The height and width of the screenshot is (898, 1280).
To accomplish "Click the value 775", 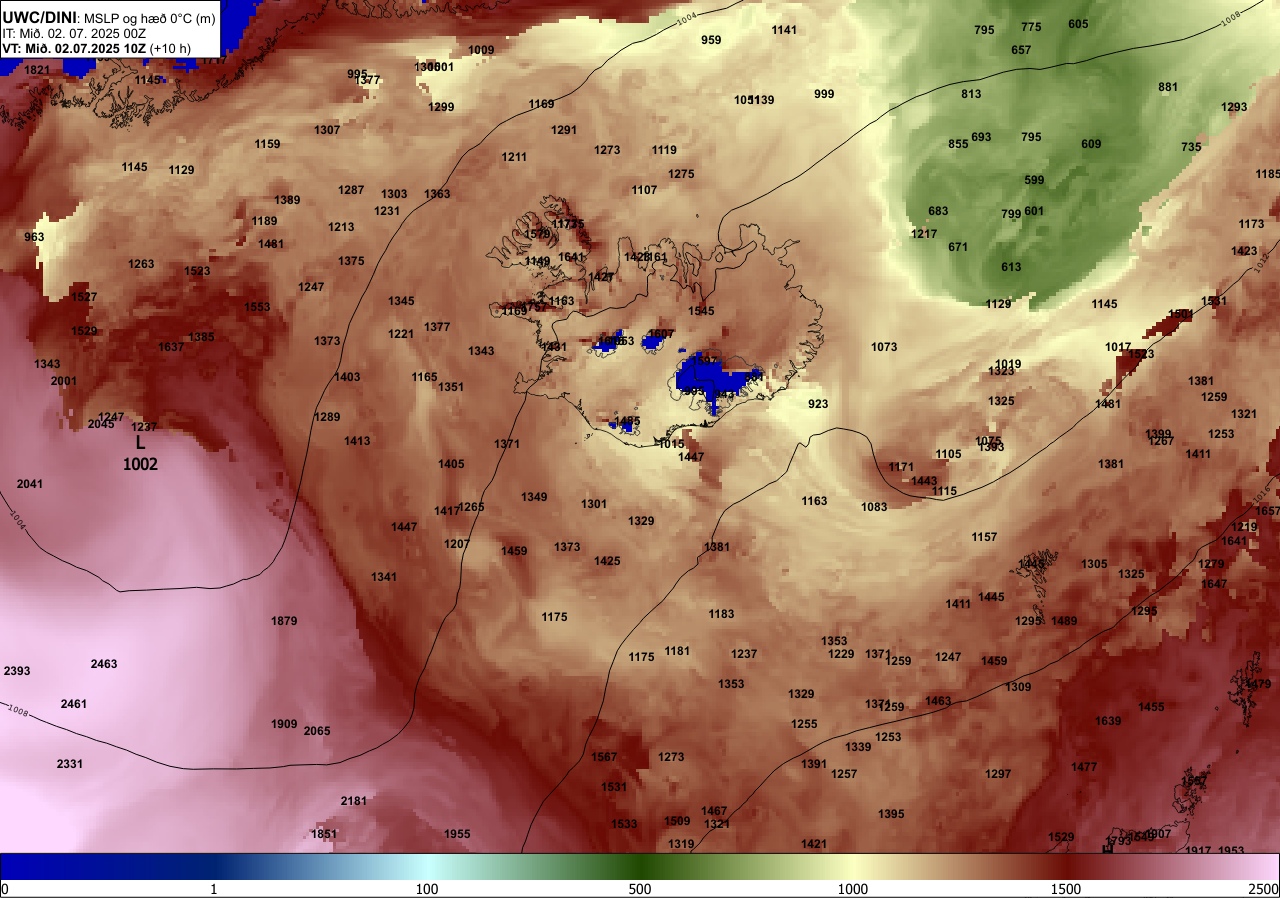I will [1031, 27].
